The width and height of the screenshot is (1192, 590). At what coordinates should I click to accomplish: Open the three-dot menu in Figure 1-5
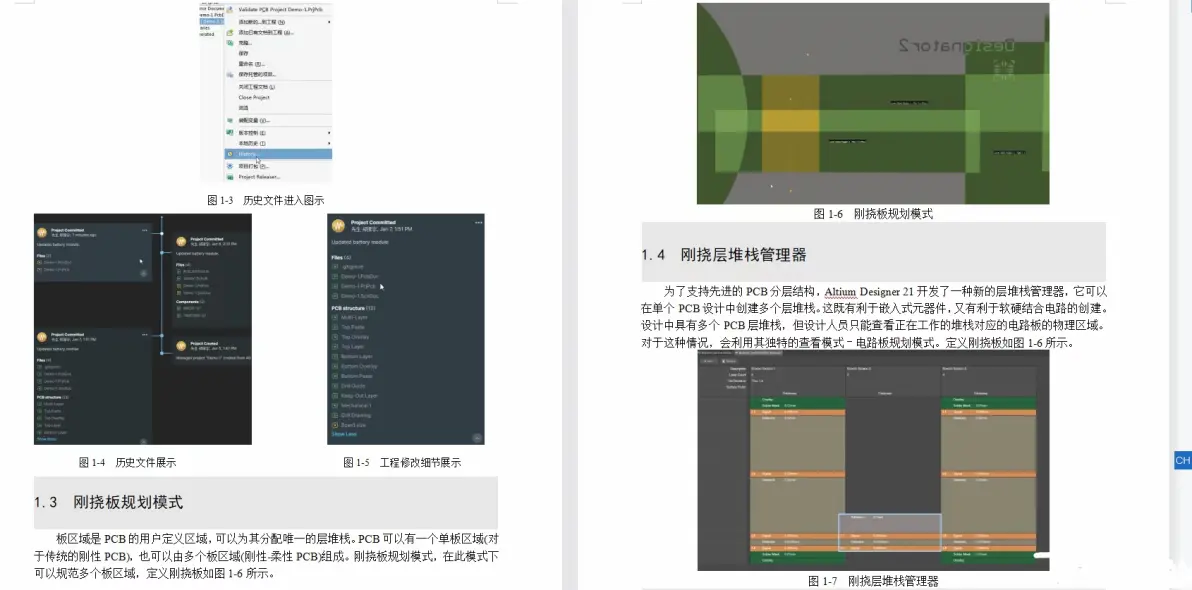point(478,222)
